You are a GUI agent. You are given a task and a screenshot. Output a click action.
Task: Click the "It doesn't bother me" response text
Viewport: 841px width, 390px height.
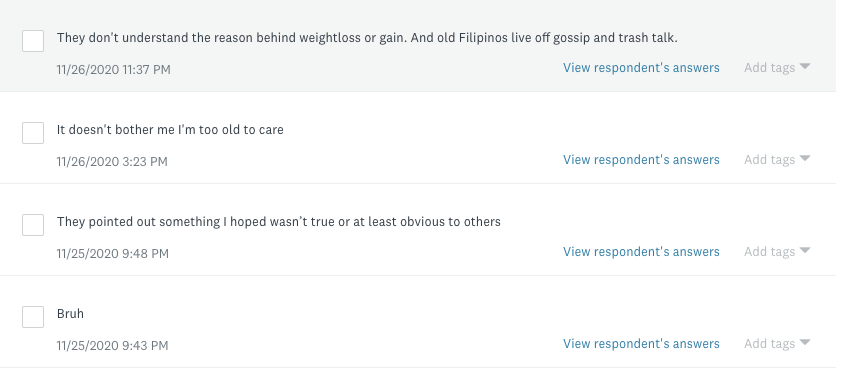coord(170,130)
